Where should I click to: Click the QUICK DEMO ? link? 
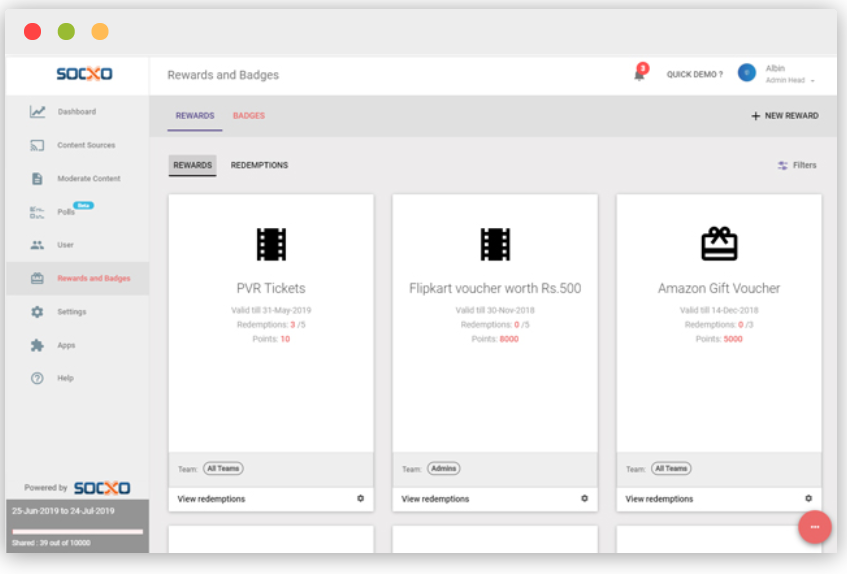[x=695, y=75]
